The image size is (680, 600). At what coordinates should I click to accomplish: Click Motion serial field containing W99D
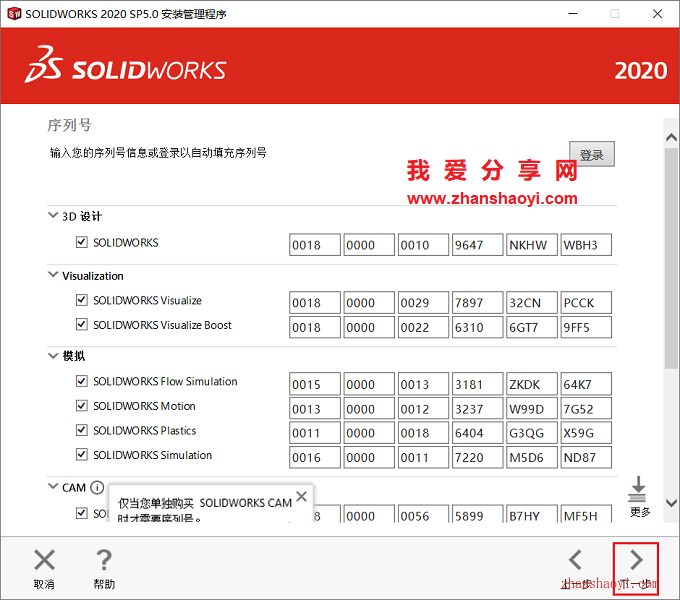pyautogui.click(x=532, y=409)
